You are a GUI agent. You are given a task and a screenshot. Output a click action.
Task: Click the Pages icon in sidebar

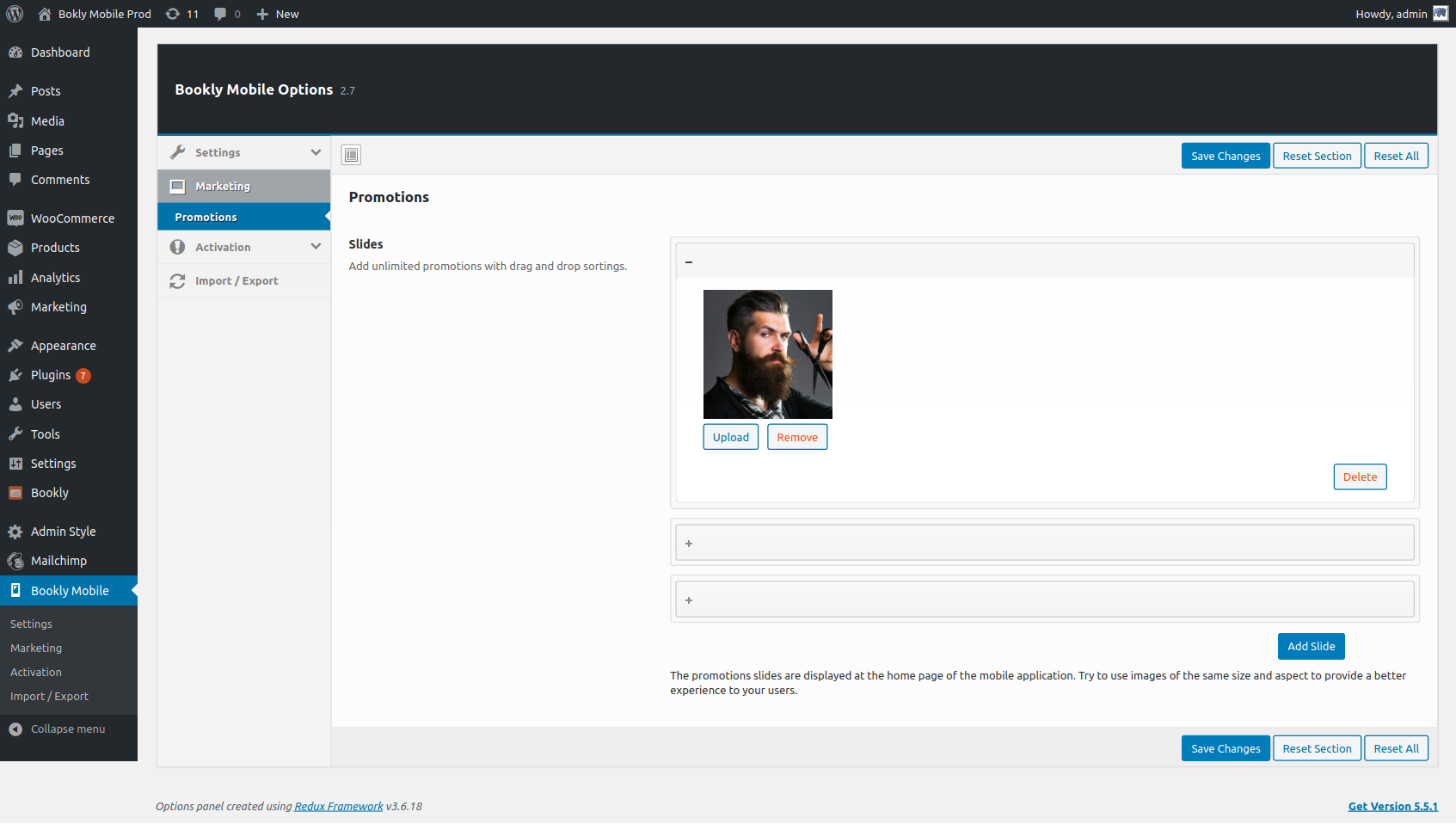15,151
